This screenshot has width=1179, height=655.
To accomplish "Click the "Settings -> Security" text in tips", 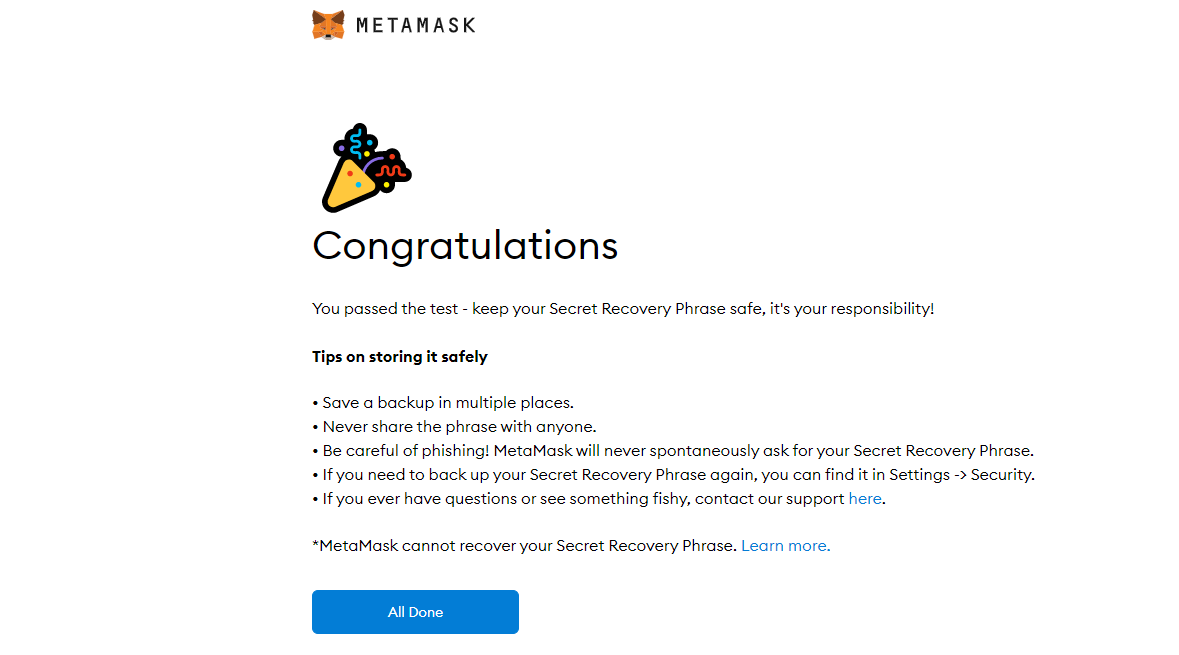I will [962, 475].
